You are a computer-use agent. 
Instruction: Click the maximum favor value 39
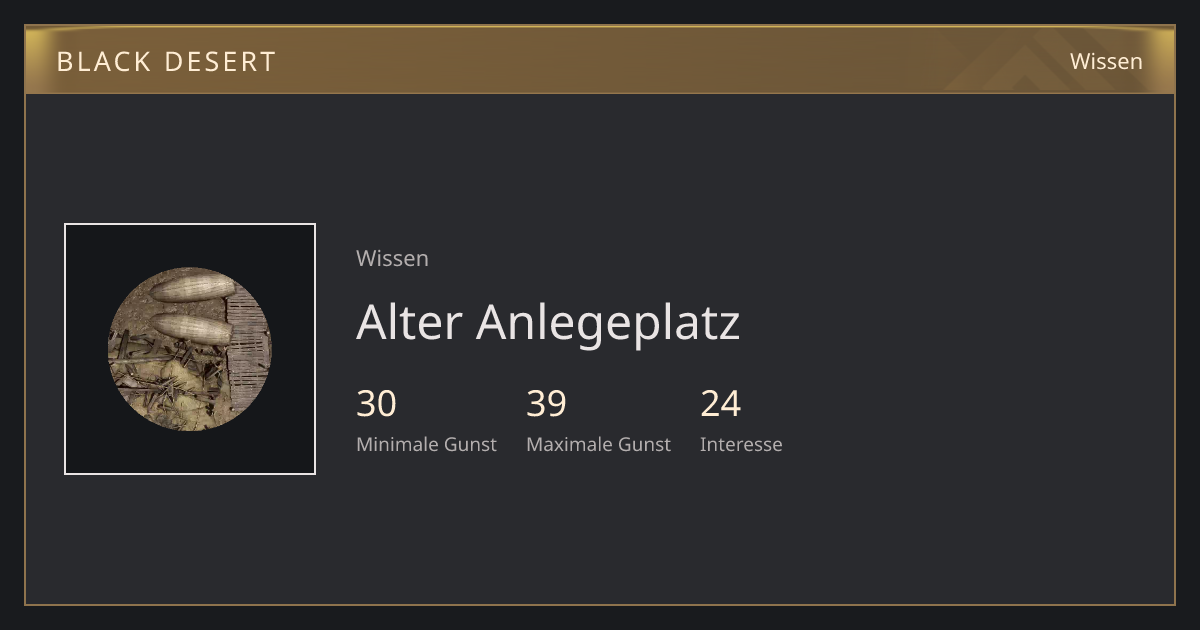tap(547, 404)
